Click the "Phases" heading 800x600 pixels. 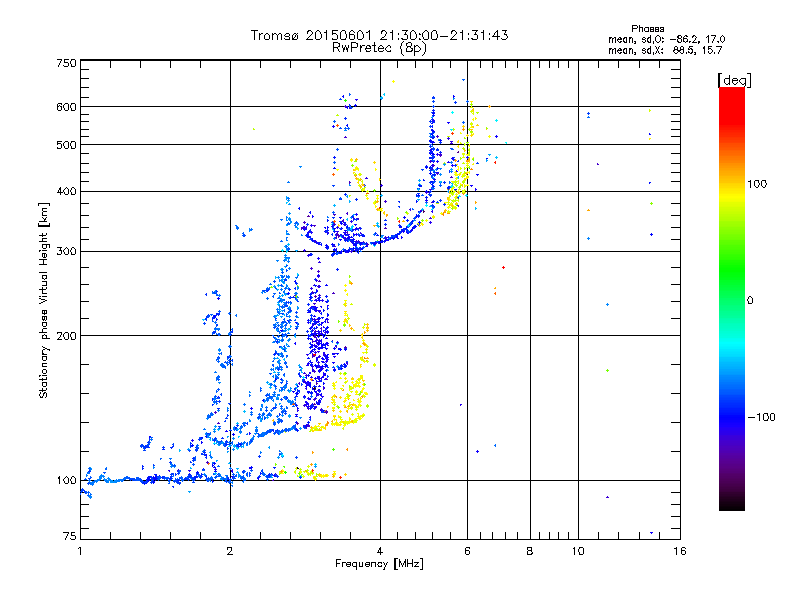point(648,29)
